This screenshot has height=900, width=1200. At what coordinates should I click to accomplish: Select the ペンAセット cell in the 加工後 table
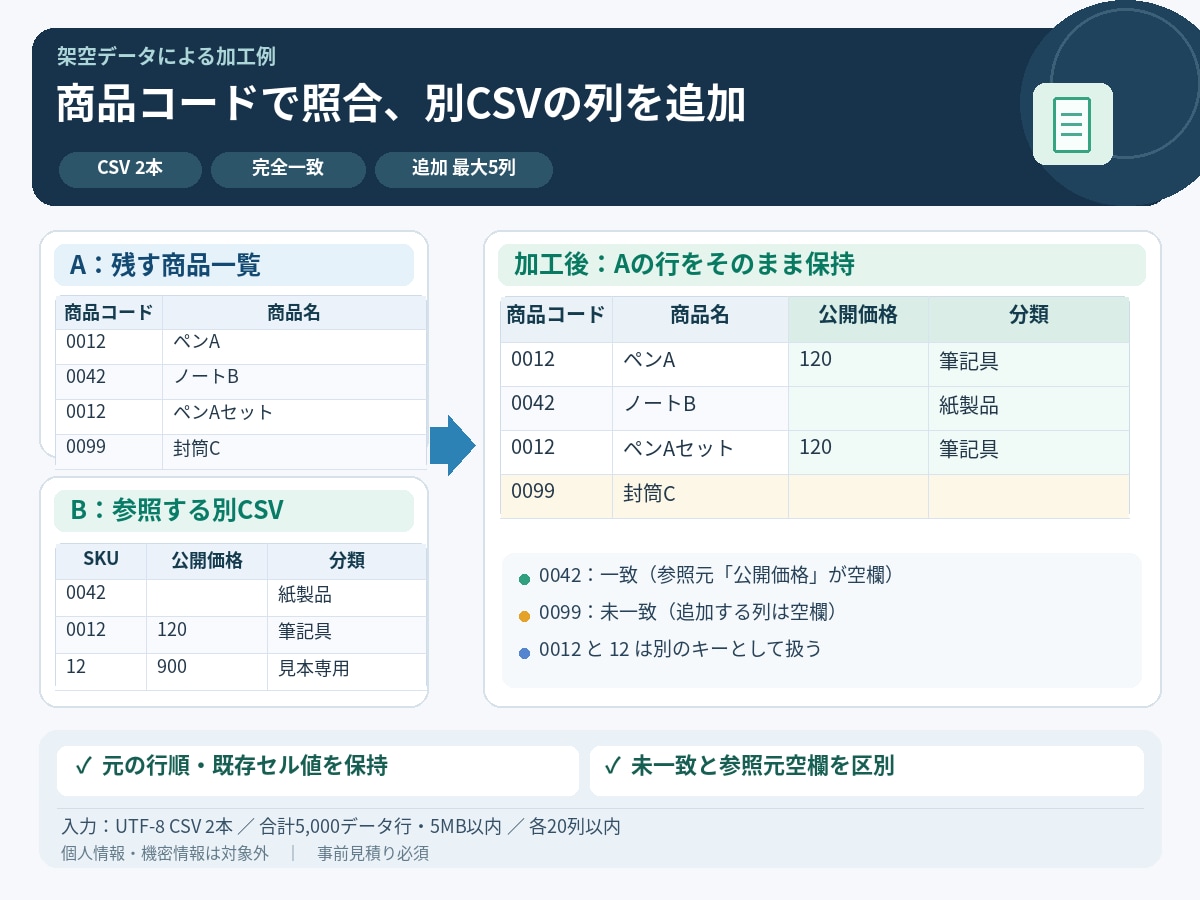(x=700, y=452)
